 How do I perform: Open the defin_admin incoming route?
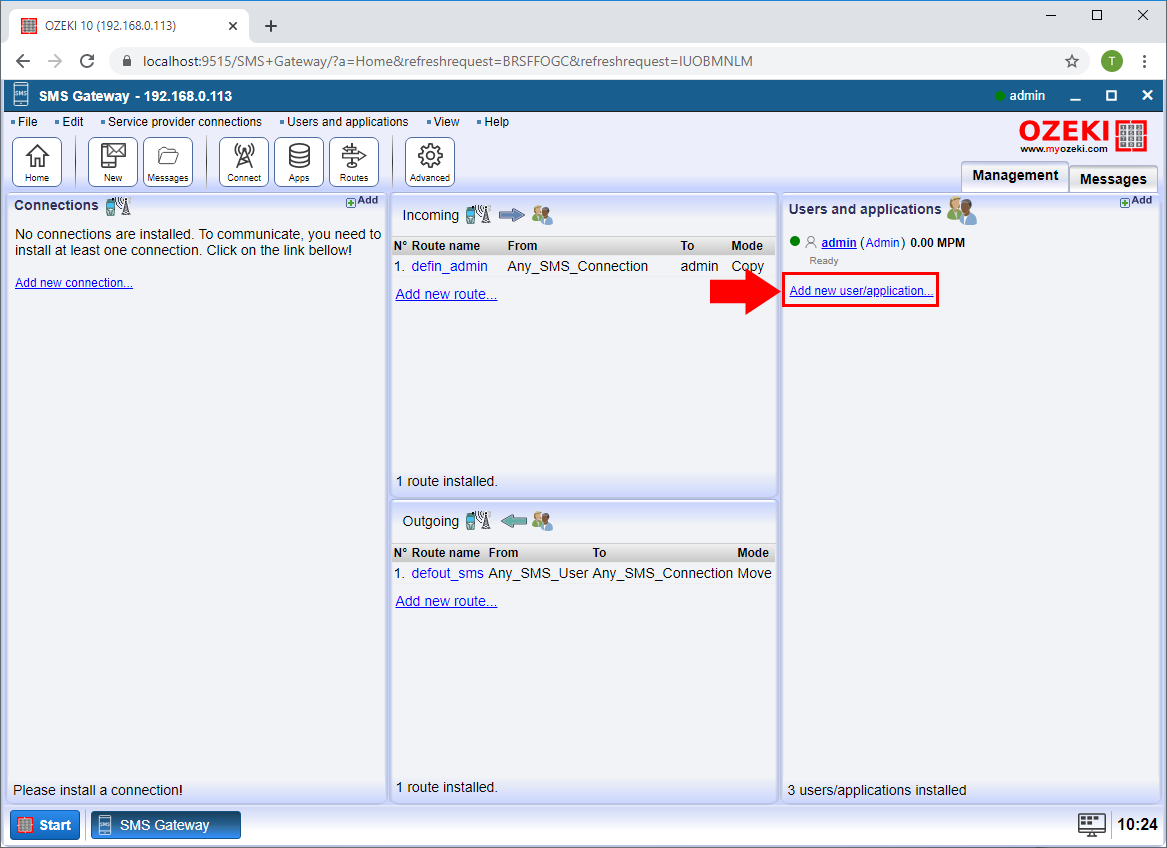pyautogui.click(x=450, y=267)
